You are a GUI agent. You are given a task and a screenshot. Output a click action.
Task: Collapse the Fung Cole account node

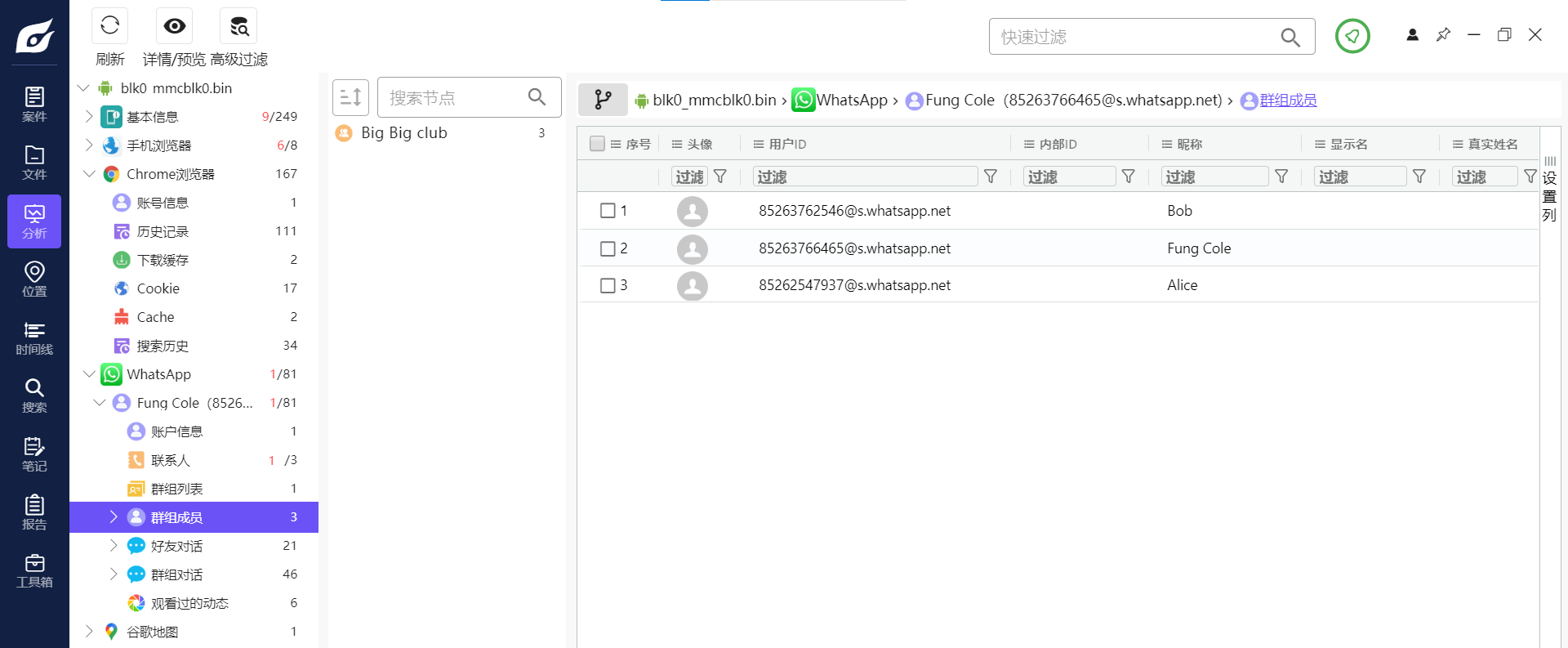pyautogui.click(x=100, y=402)
